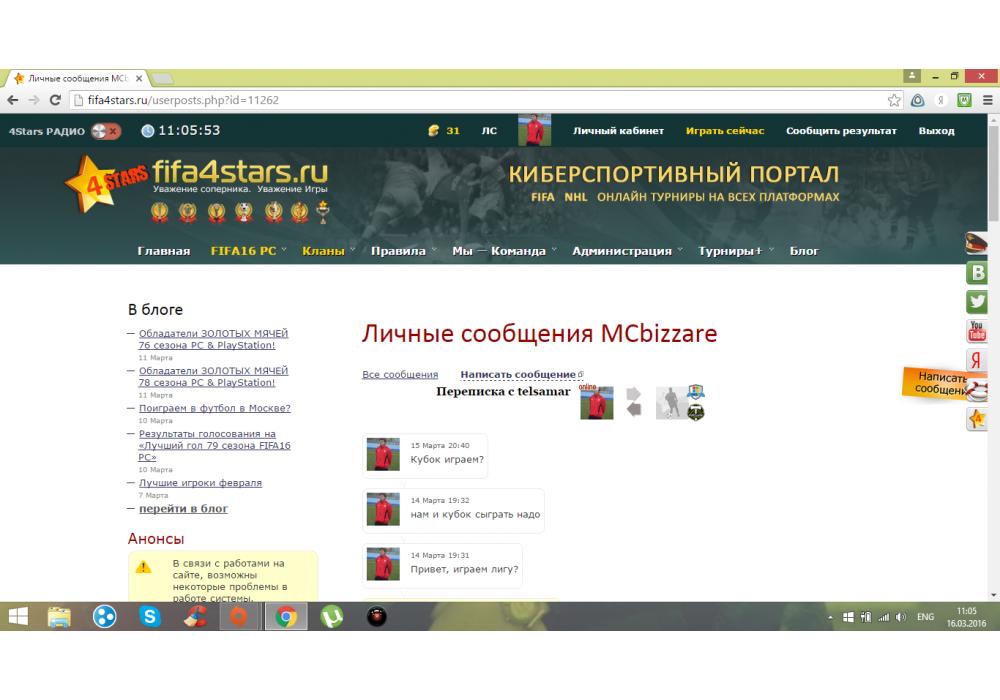Click перейти в блог link
1000x700 pixels.
[183, 509]
